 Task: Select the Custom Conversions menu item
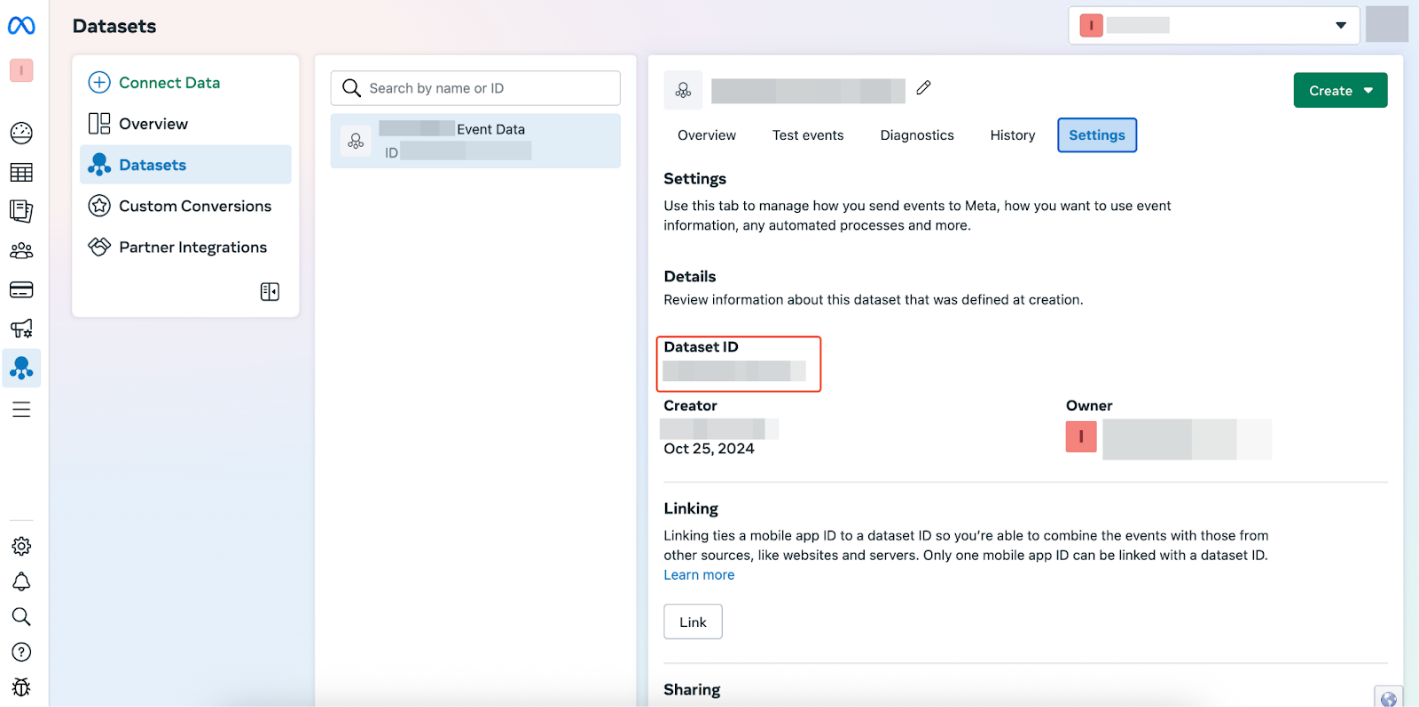pyautogui.click(x=194, y=206)
